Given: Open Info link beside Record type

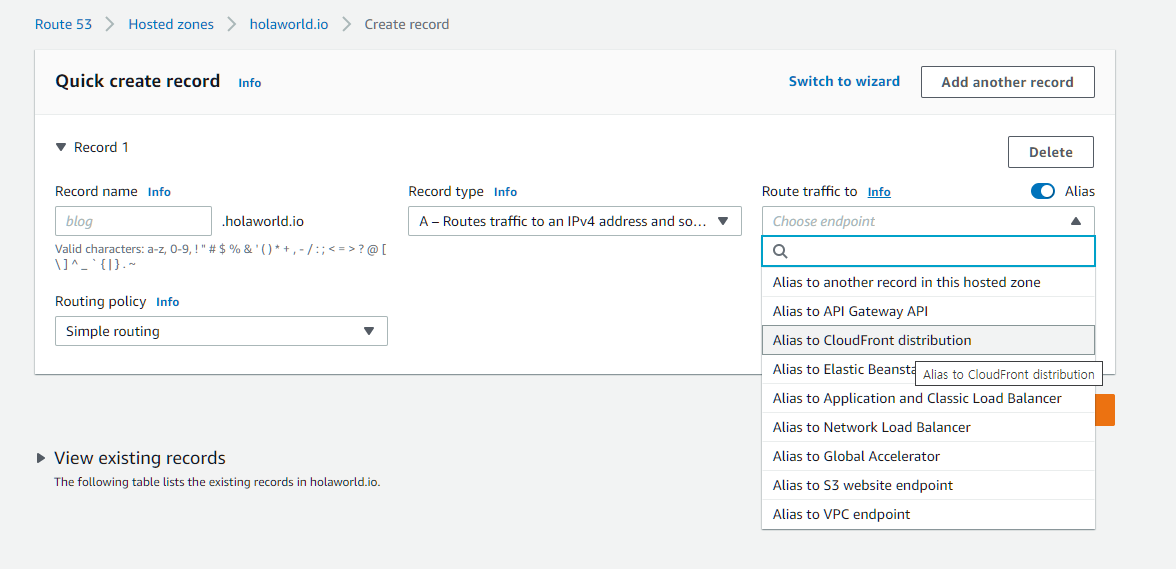Looking at the screenshot, I should coord(506,192).
